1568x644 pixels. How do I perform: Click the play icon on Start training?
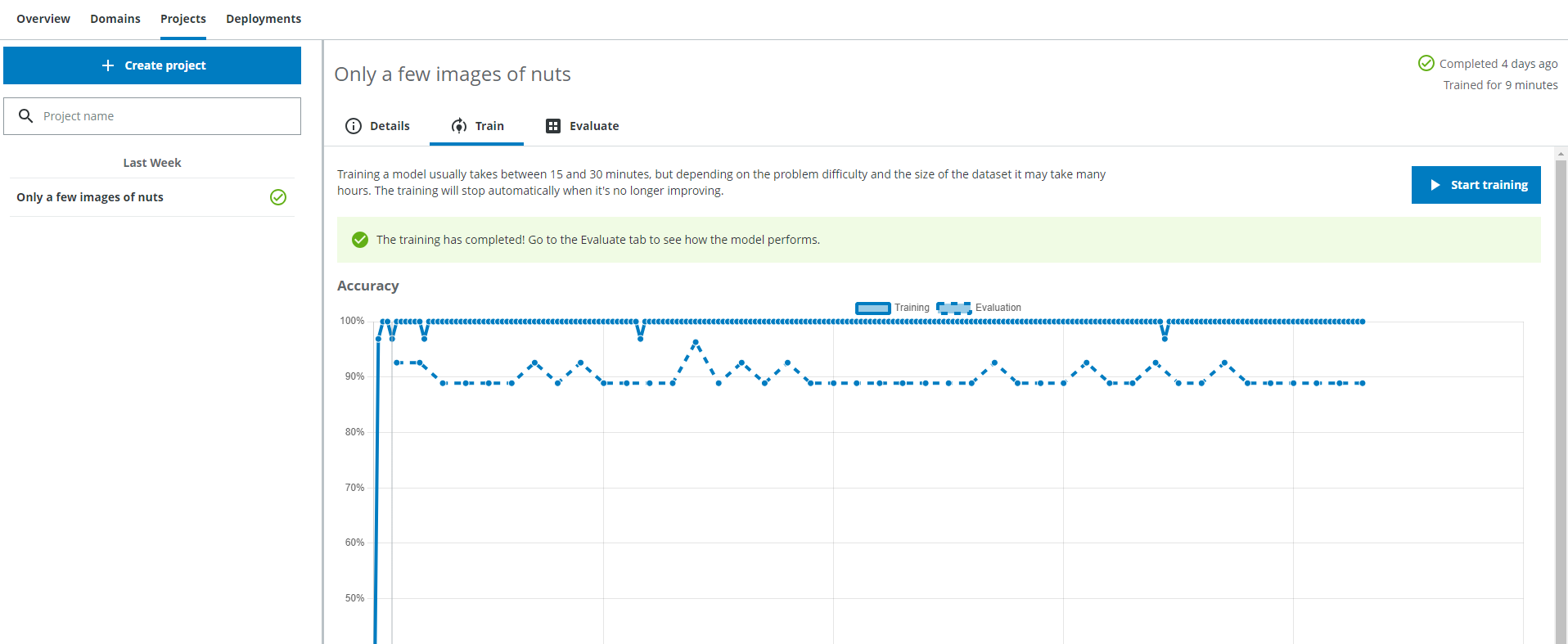point(1435,185)
